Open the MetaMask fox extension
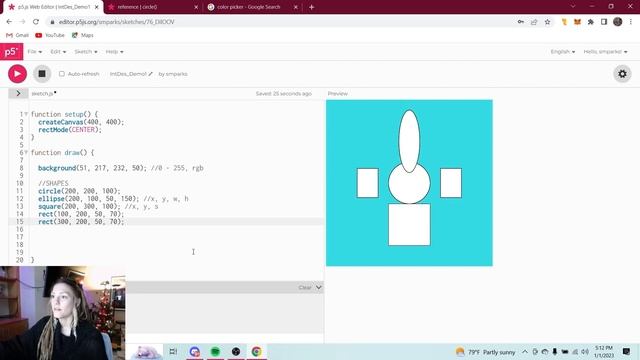The image size is (640, 360). pyautogui.click(x=577, y=22)
